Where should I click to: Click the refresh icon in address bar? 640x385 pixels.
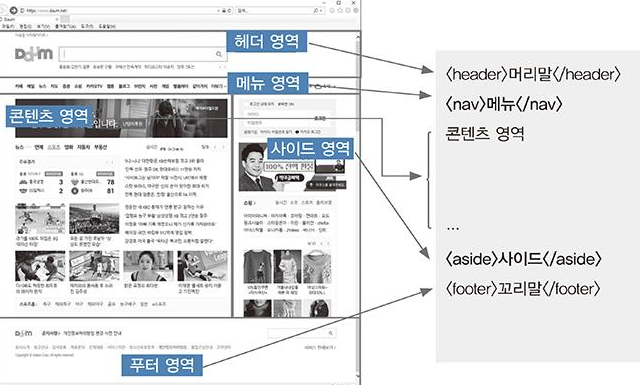(x=229, y=11)
